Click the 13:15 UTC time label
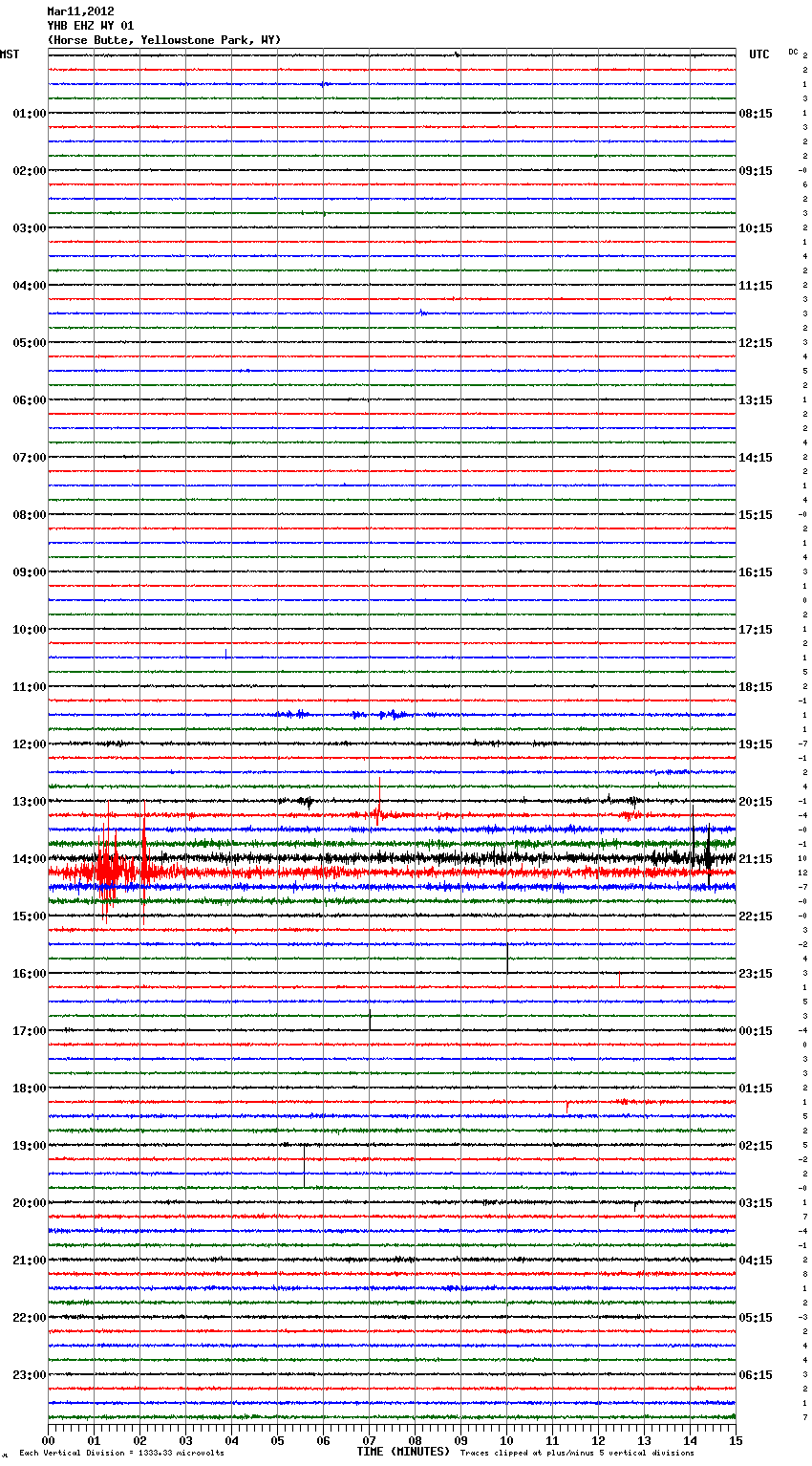812x1466 pixels. coord(756,400)
